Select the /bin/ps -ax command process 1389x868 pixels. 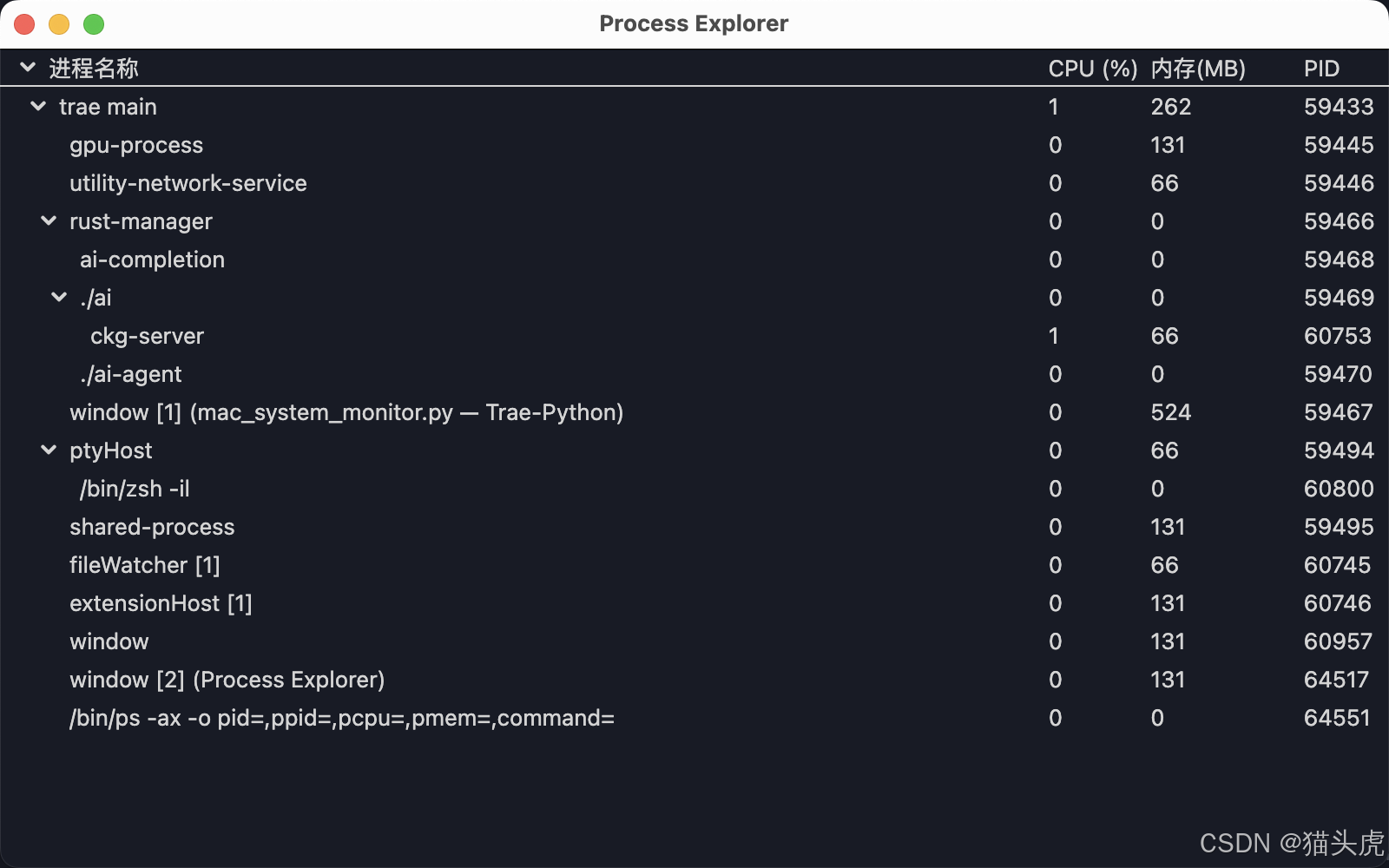coord(342,718)
